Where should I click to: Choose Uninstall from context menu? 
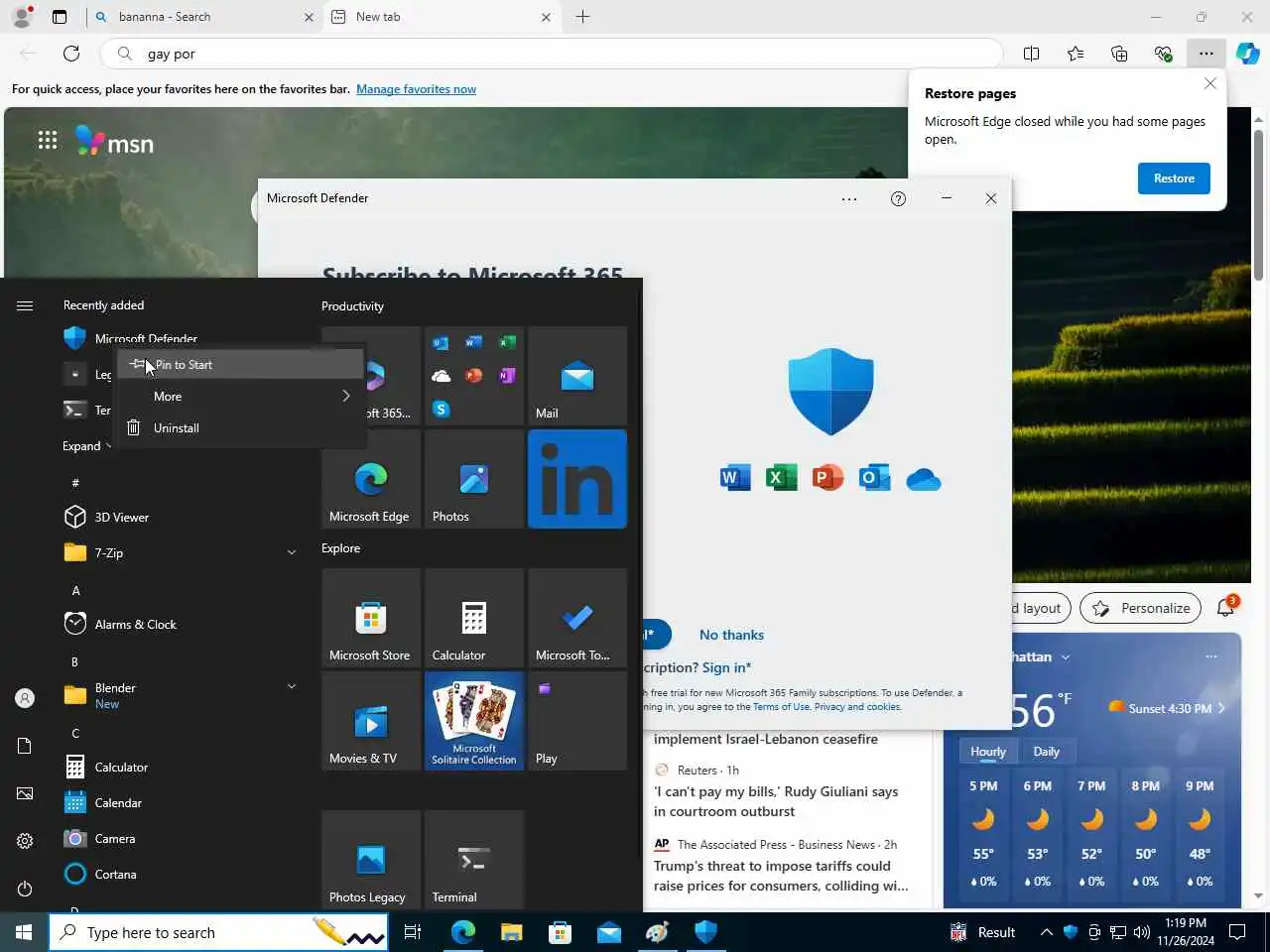click(240, 427)
